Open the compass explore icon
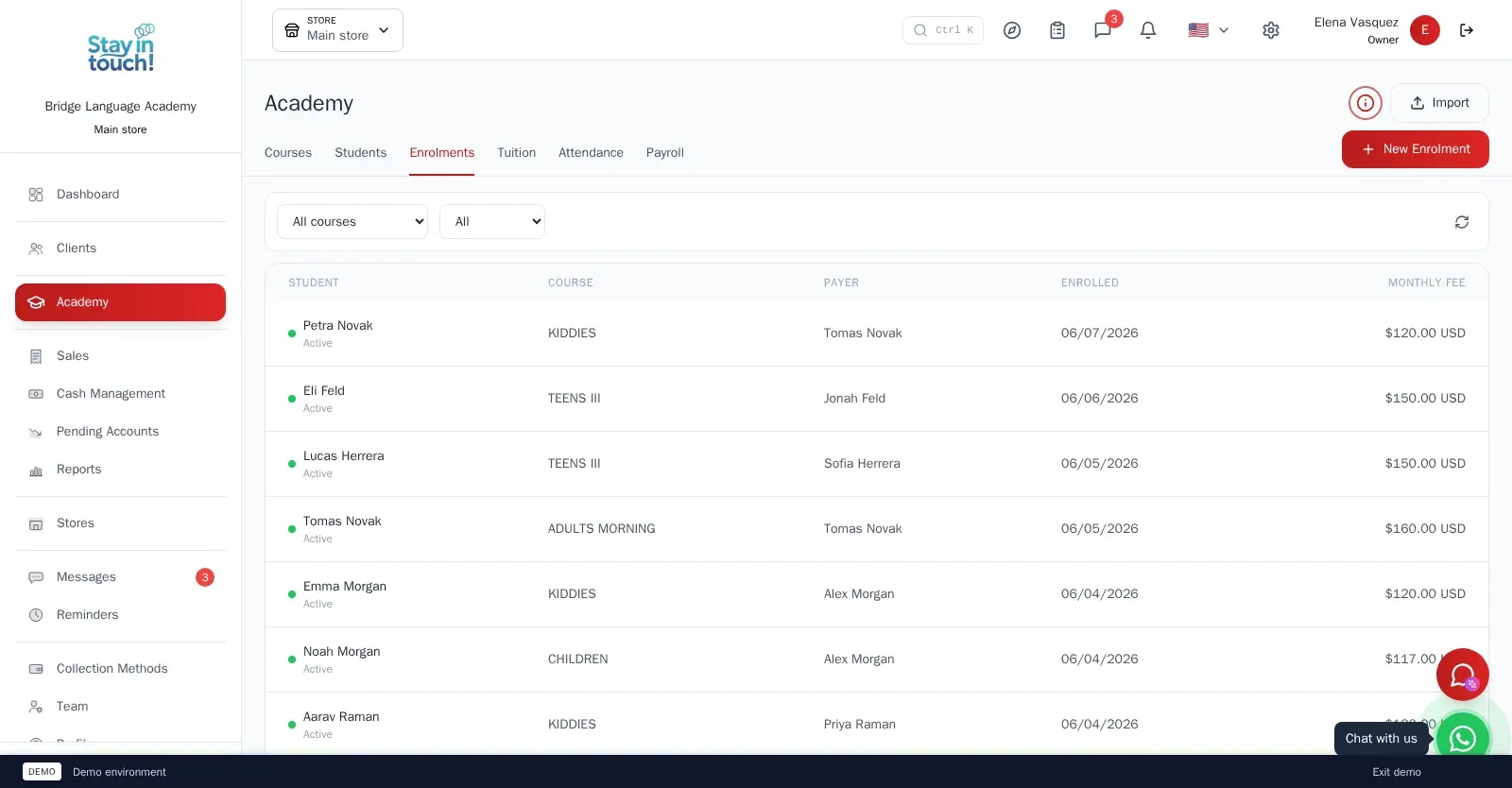The width and height of the screenshot is (1512, 788). [1012, 30]
